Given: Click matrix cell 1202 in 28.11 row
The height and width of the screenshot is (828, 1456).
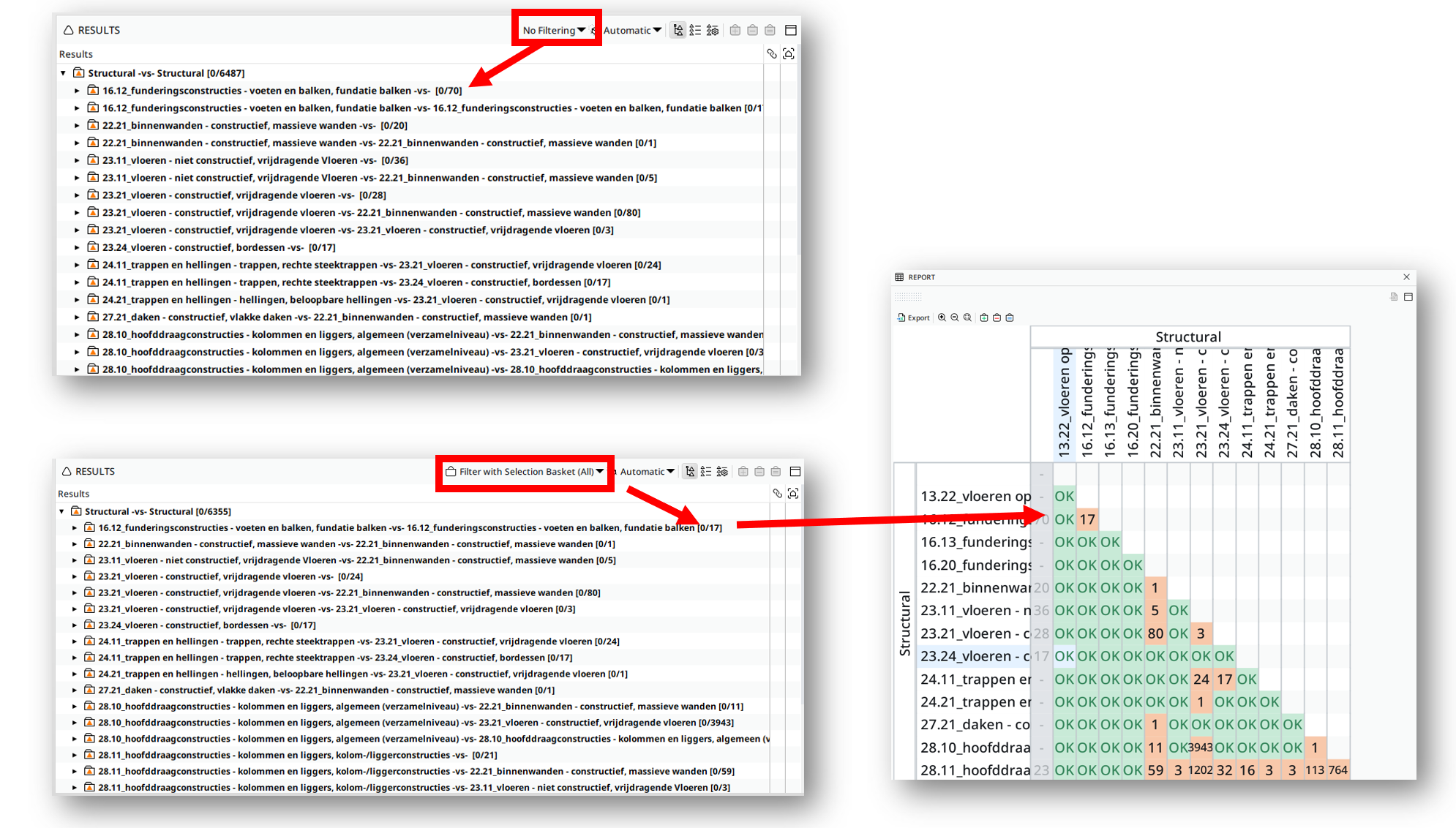Looking at the screenshot, I should coord(1200,770).
